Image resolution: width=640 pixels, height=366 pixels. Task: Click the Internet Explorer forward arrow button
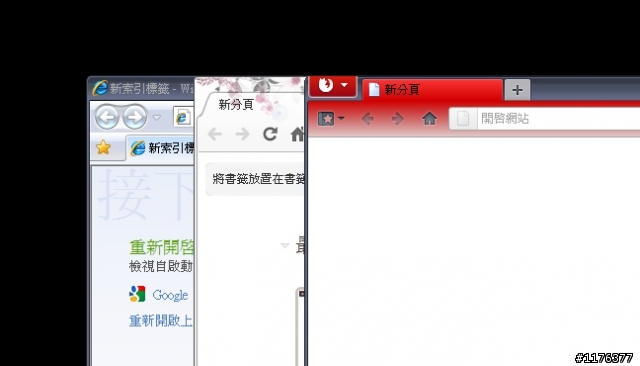click(x=135, y=118)
